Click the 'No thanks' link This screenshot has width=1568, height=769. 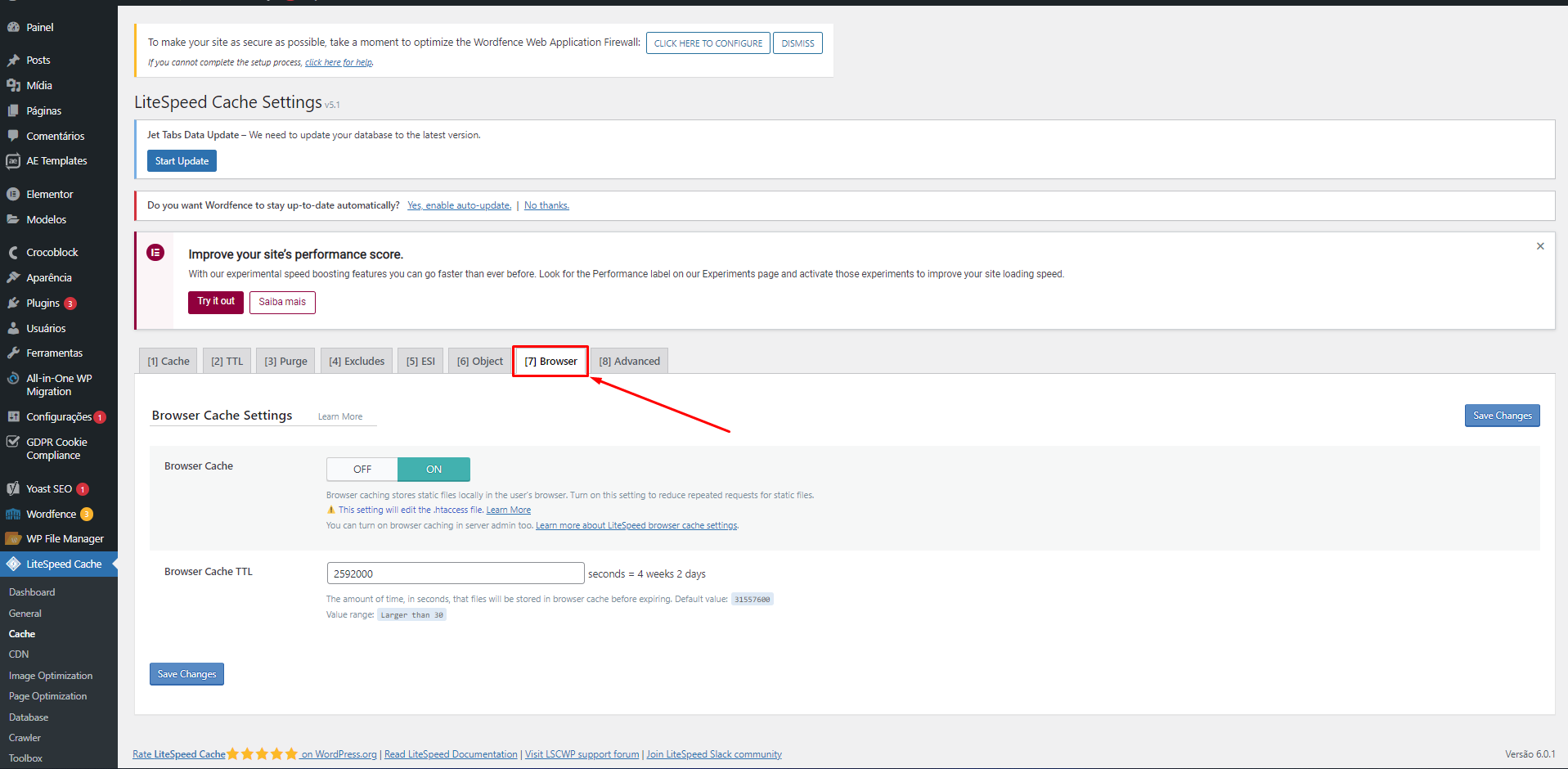click(546, 205)
